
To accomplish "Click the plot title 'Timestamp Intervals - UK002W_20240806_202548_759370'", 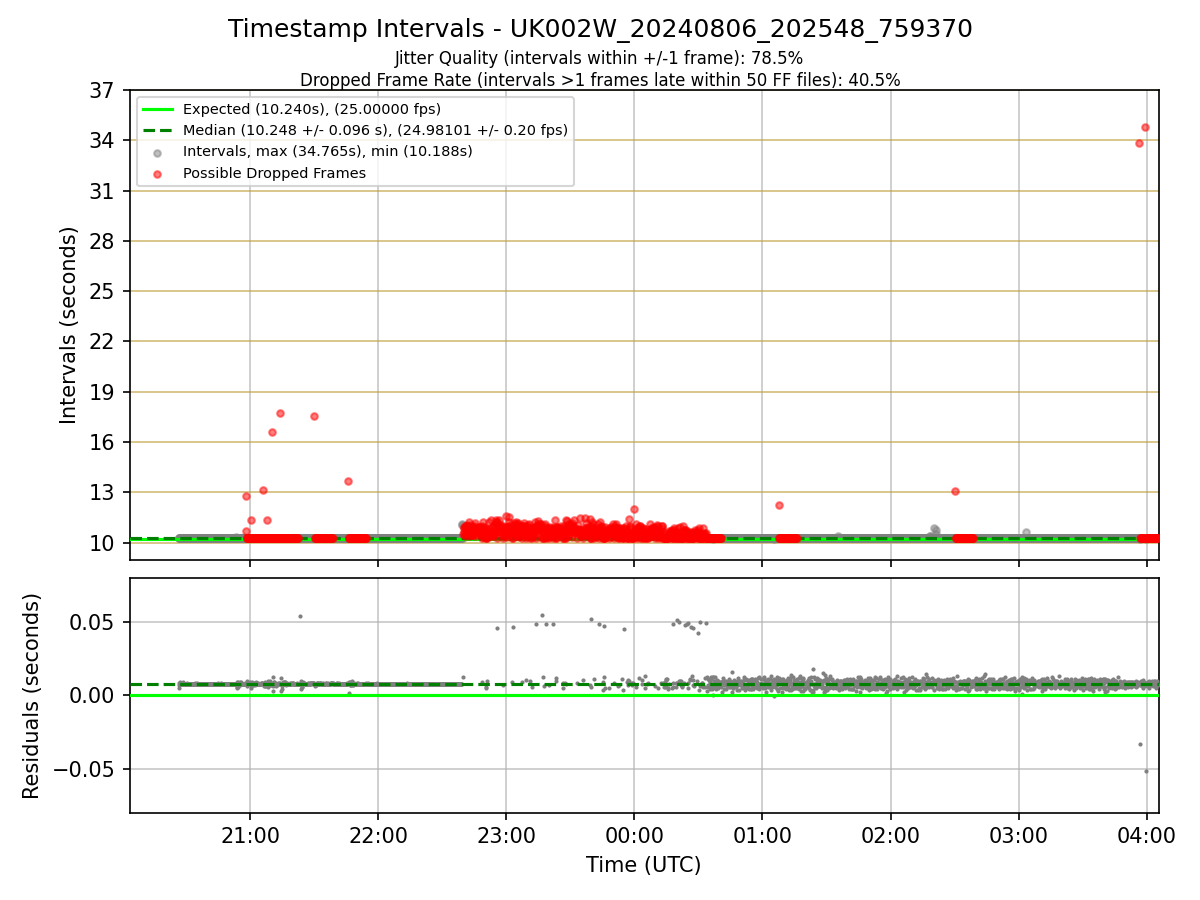I will click(x=600, y=29).
